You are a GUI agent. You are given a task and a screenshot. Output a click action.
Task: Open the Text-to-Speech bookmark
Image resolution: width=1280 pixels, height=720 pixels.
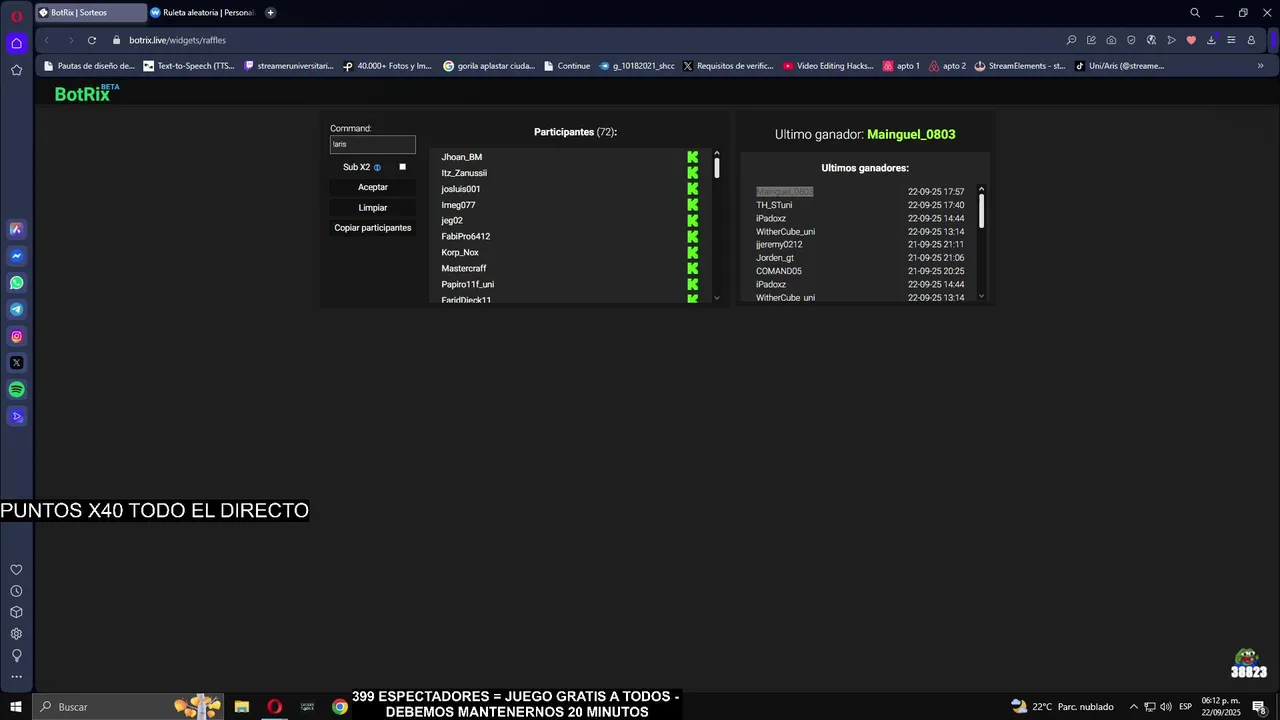189,66
